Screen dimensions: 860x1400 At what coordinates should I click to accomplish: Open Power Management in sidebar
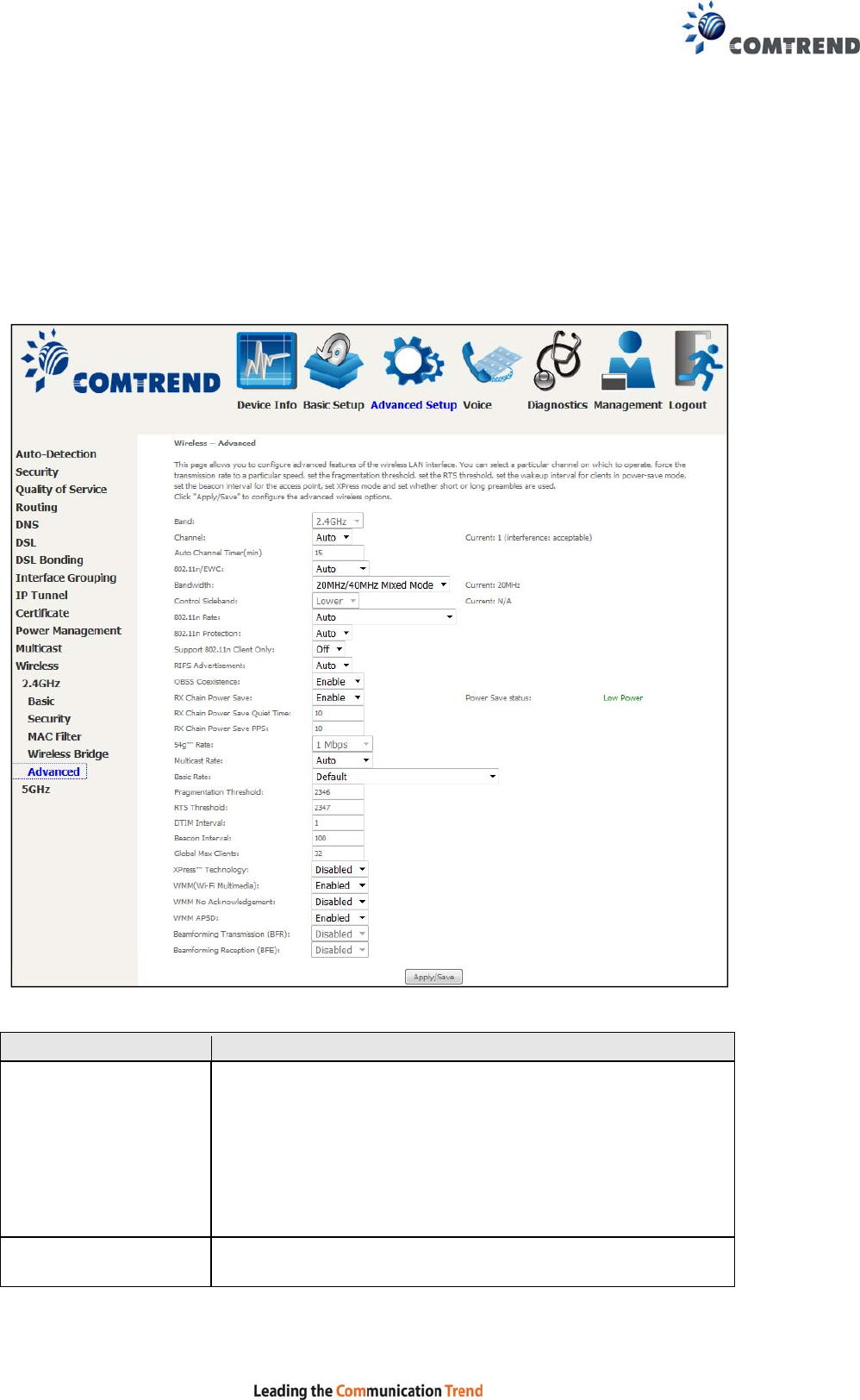tap(68, 631)
